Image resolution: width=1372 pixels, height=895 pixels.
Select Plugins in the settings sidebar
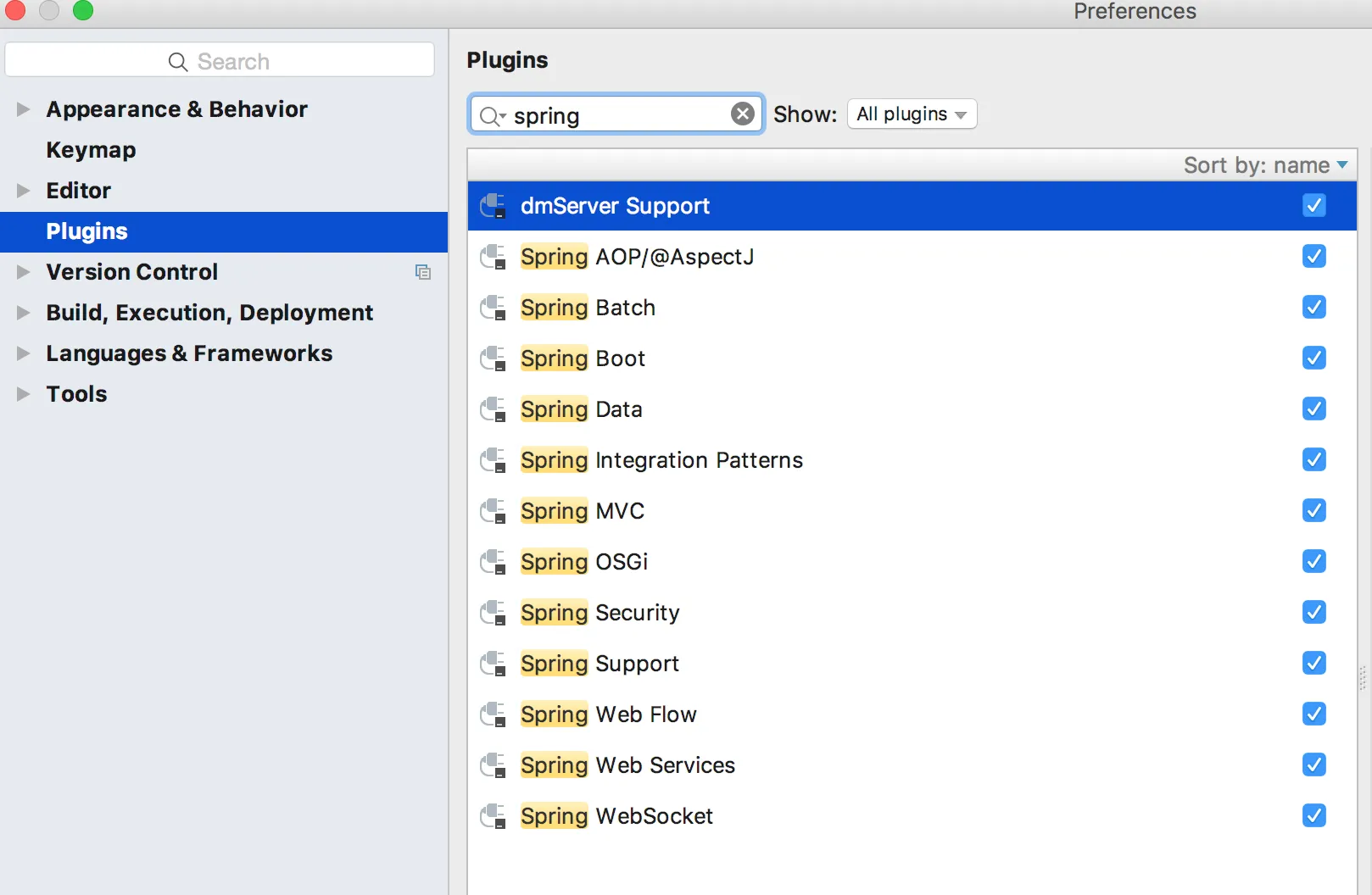(x=224, y=231)
